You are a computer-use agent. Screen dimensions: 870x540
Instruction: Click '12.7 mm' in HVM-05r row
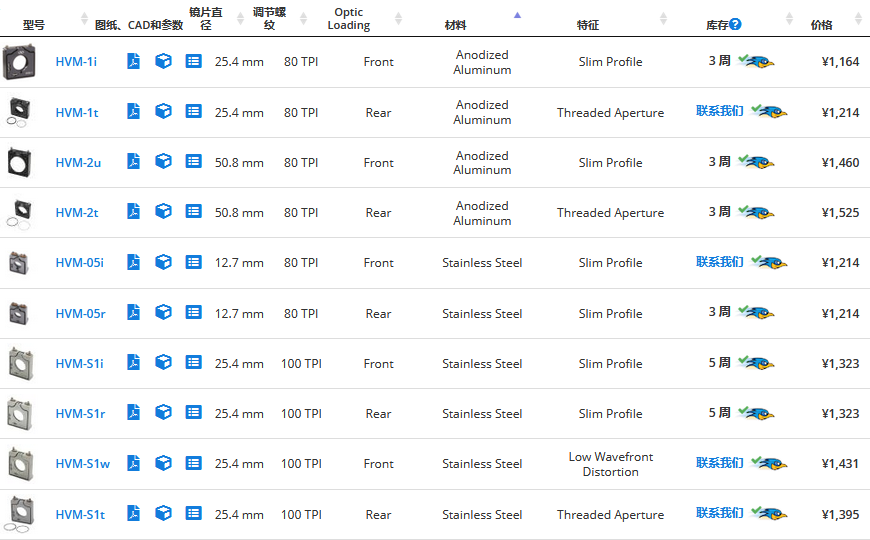click(239, 314)
